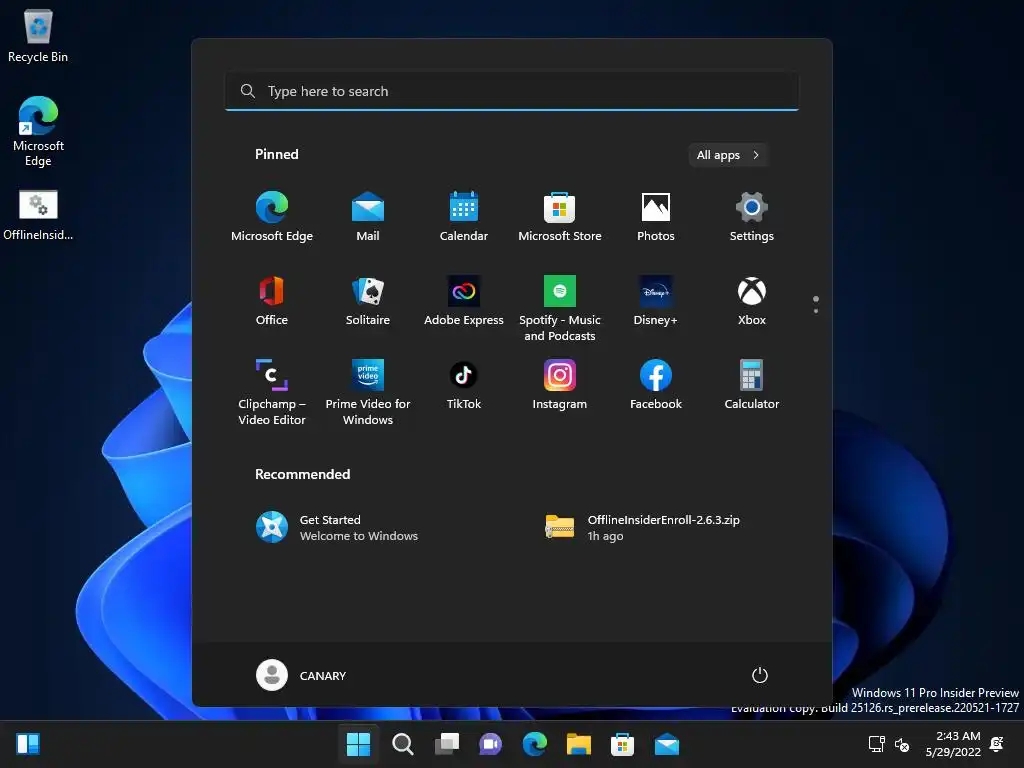Open Chat on the taskbar
The width and height of the screenshot is (1024, 768).
pos(490,744)
